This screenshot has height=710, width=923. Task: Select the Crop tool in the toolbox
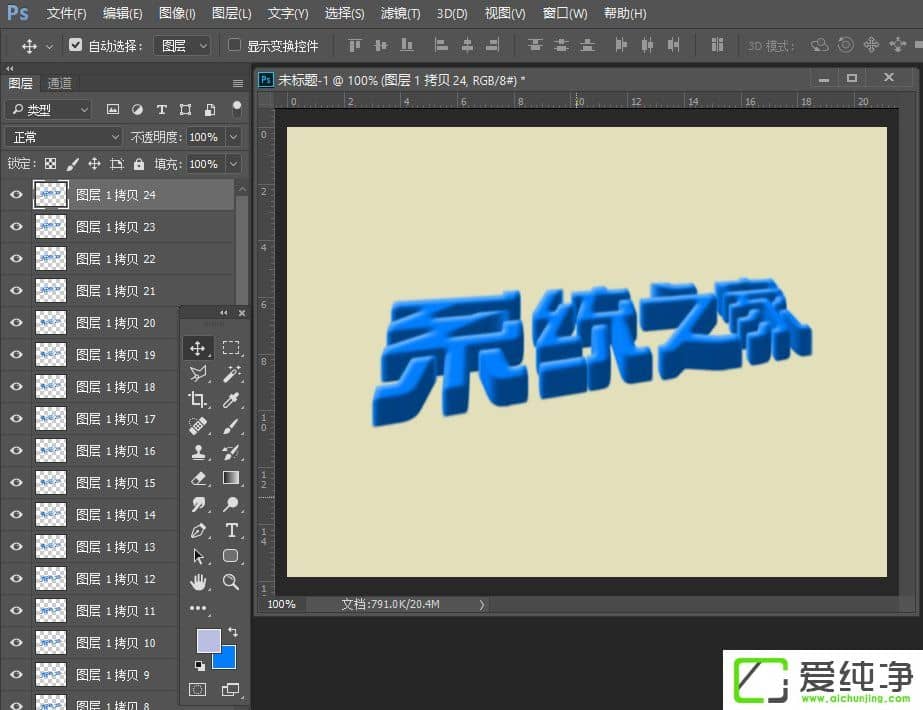coord(197,399)
